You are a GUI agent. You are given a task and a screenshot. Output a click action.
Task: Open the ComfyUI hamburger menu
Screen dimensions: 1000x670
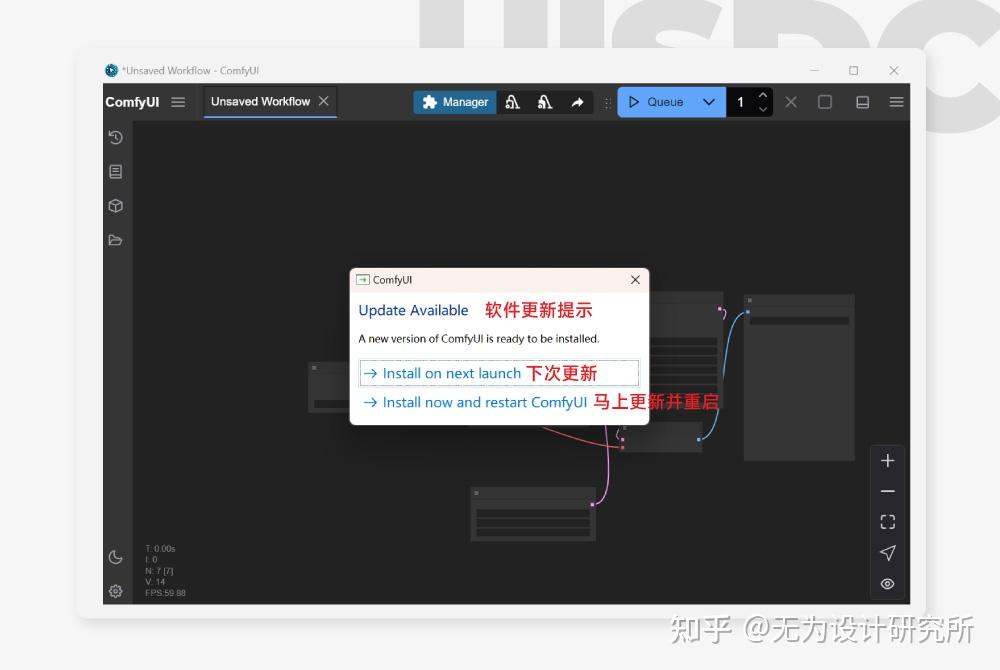click(177, 101)
